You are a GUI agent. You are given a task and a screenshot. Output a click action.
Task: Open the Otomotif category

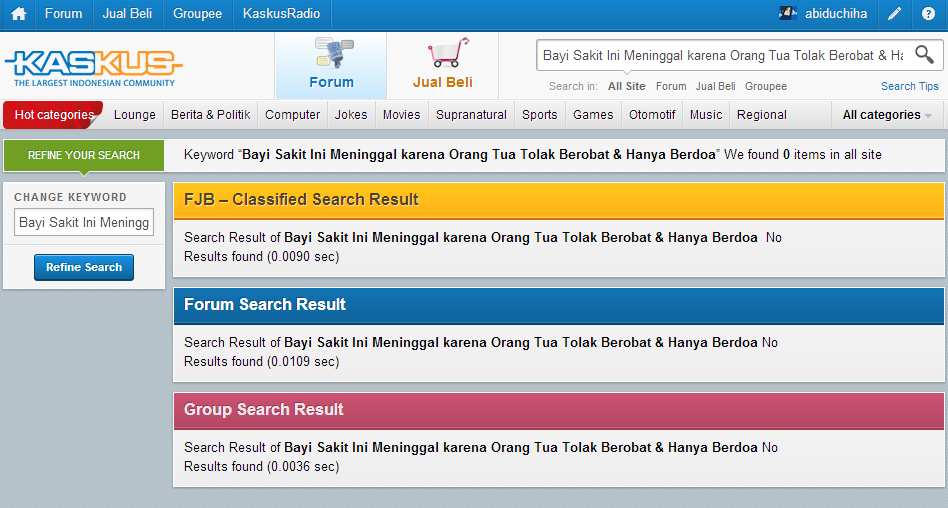coord(652,115)
